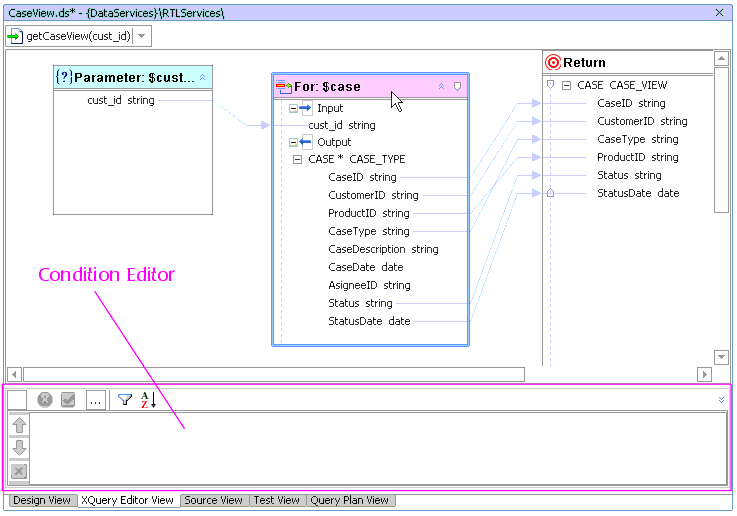The width and height of the screenshot is (737, 516).
Task: Click inside the condition editor text area
Action: pos(378,448)
